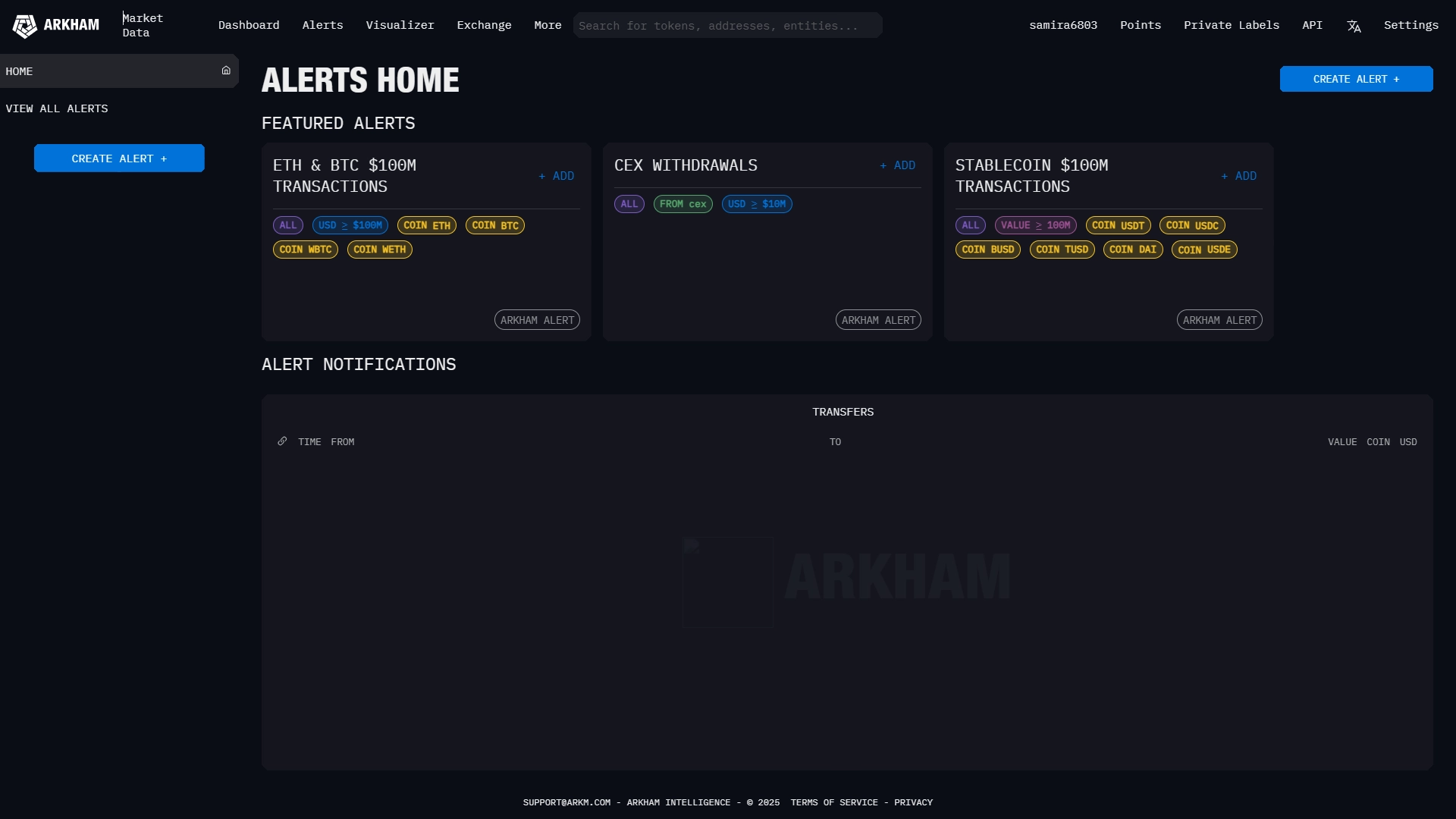The image size is (1456, 819).
Task: Open the Visualizer section
Action: 400,24
